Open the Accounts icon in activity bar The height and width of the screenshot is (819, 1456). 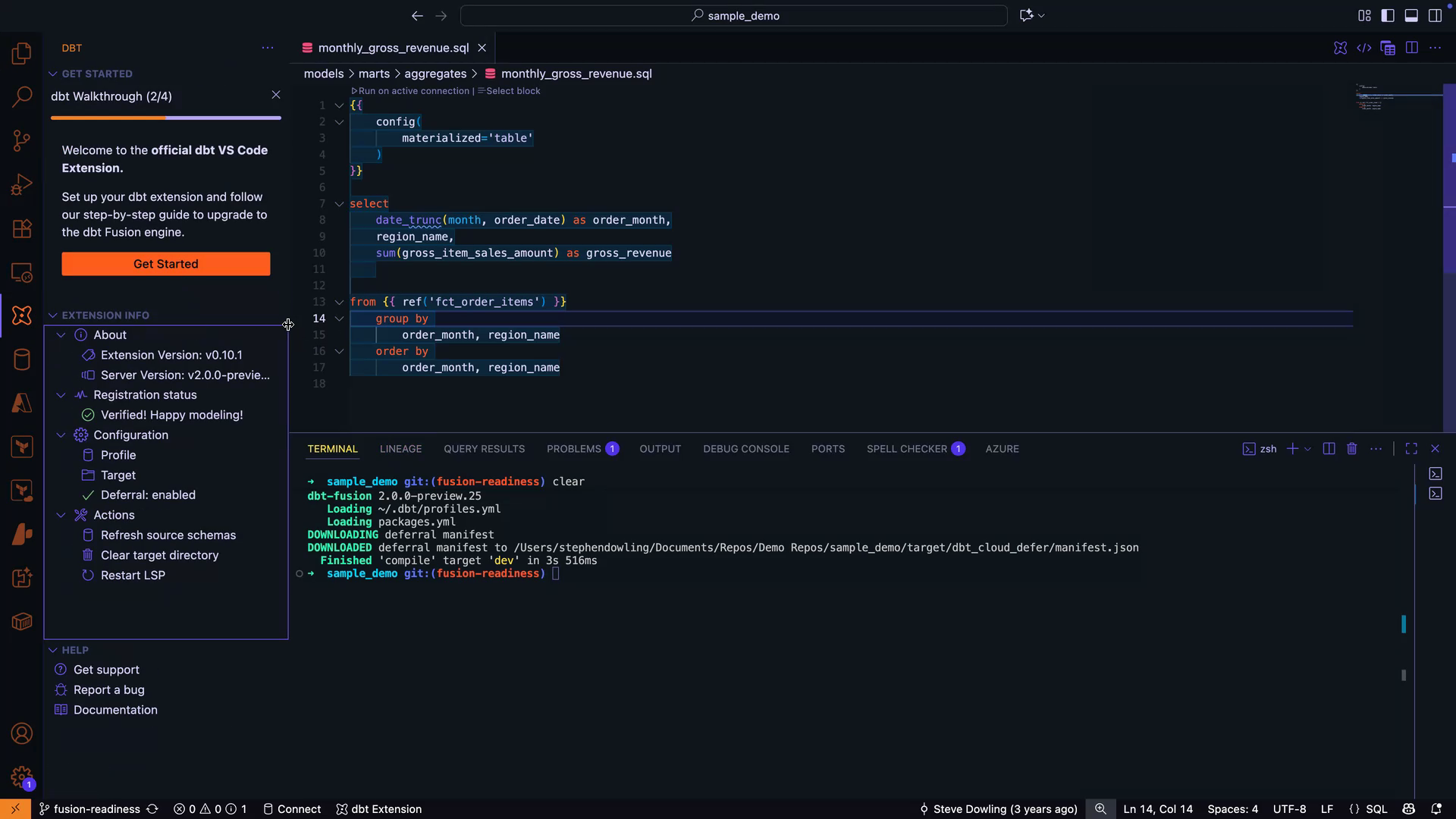click(22, 733)
